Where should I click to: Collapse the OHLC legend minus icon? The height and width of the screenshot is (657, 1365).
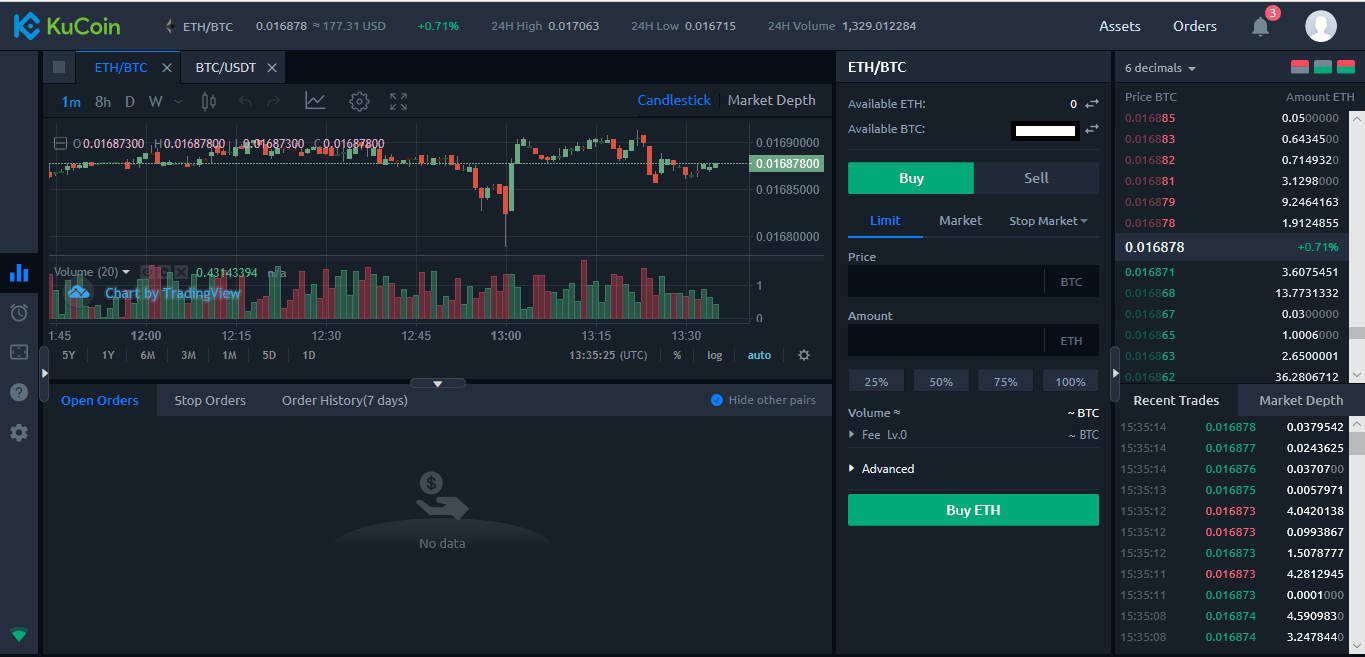pos(60,143)
